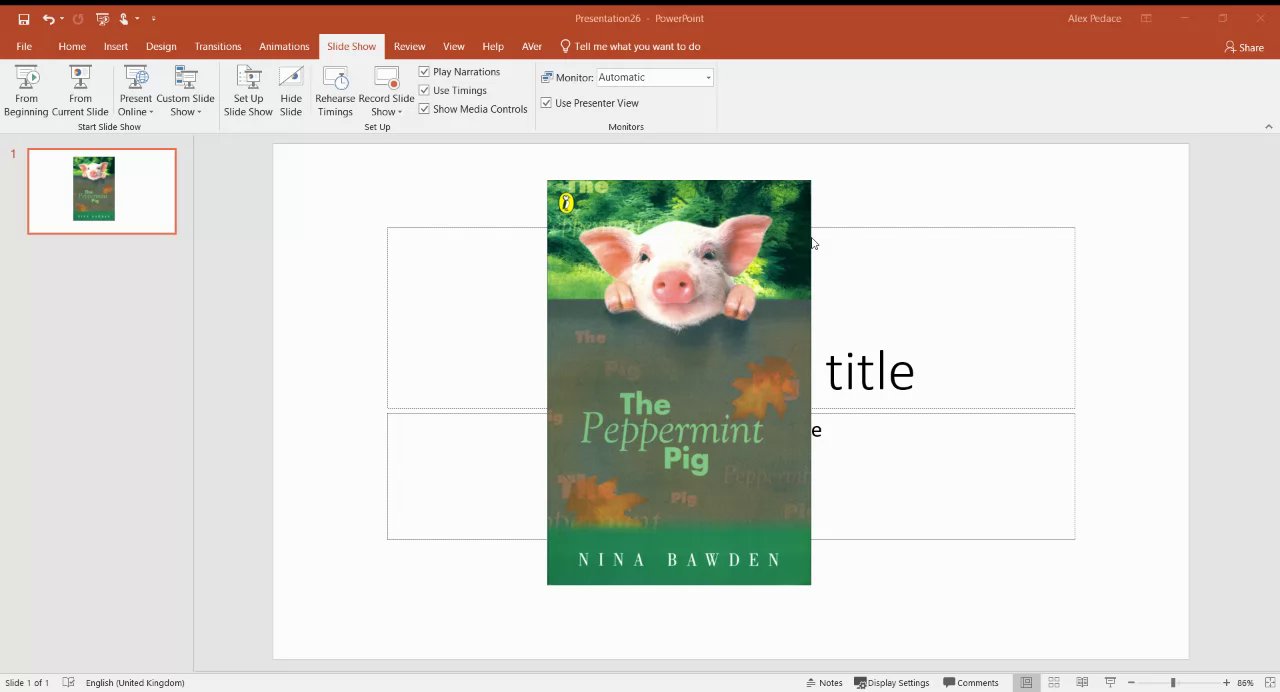Start slide show from quick access toolbar
The width and height of the screenshot is (1280, 692).
click(x=102, y=19)
